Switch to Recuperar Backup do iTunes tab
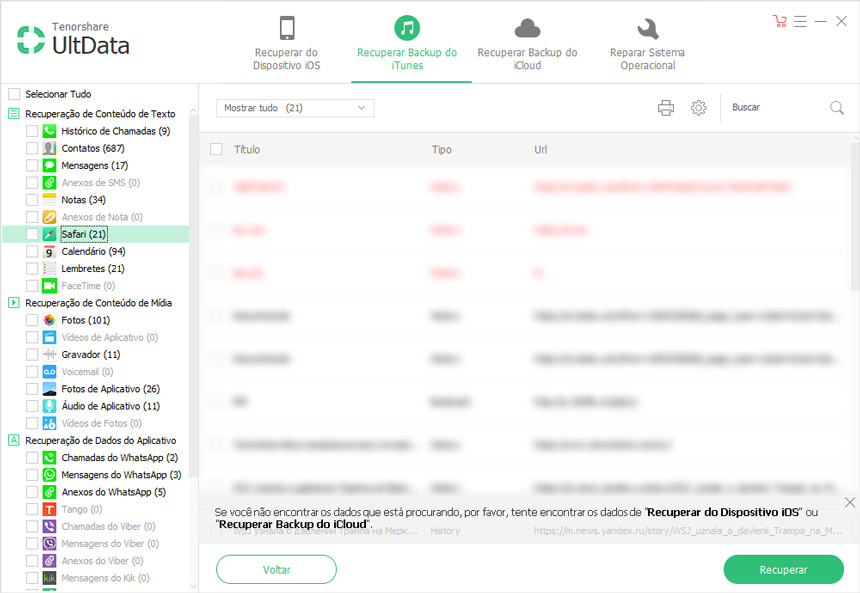 point(407,43)
